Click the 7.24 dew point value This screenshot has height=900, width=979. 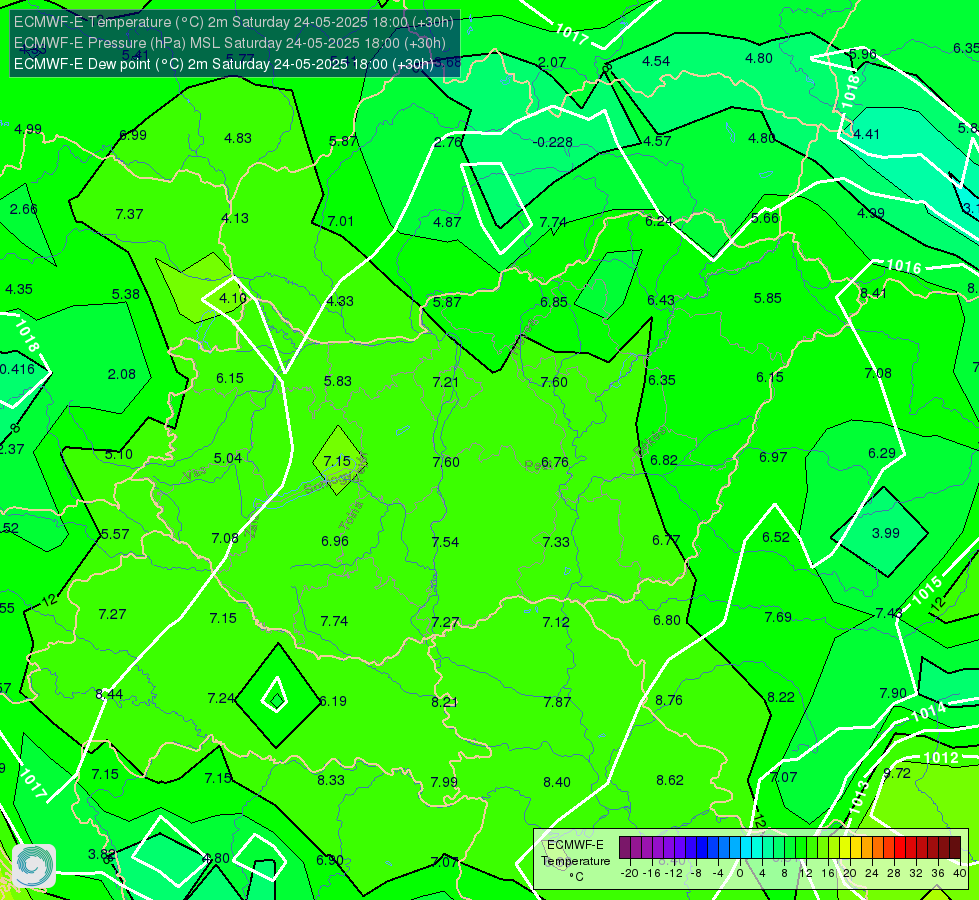pyautogui.click(x=221, y=698)
